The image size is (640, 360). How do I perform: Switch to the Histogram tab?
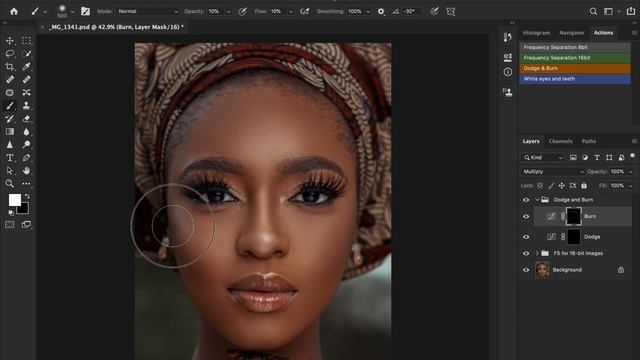(x=536, y=33)
